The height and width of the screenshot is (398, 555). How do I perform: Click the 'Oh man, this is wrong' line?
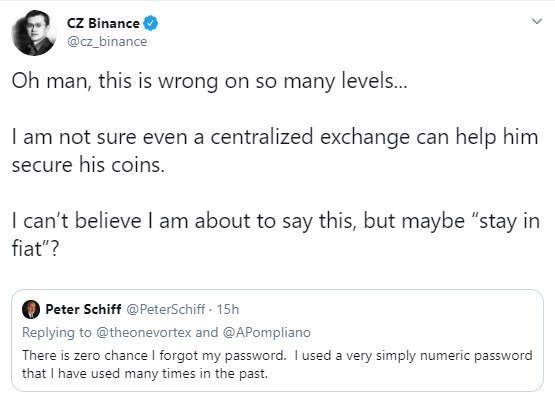pyautogui.click(x=209, y=81)
